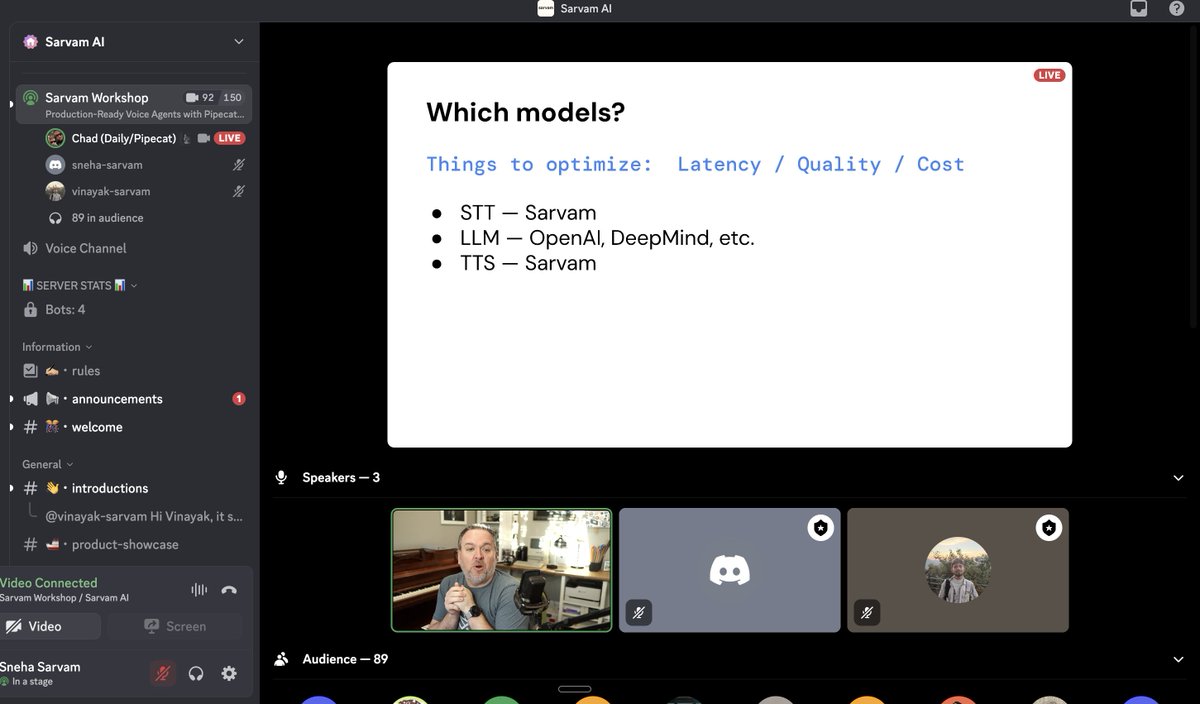Open Discord help via the question mark
This screenshot has height=704, width=1200.
[x=1177, y=8]
